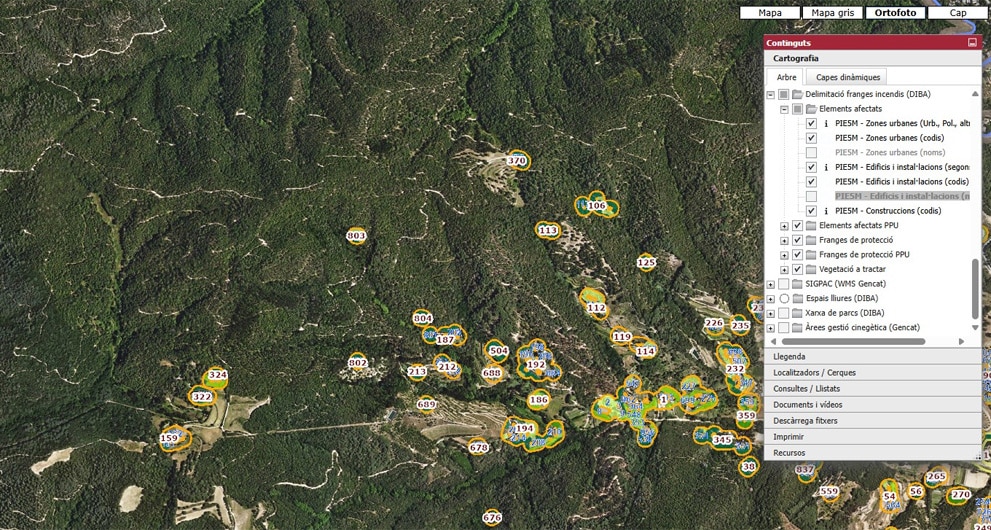Click folder icon of Franges de protecció PPU

(810, 255)
